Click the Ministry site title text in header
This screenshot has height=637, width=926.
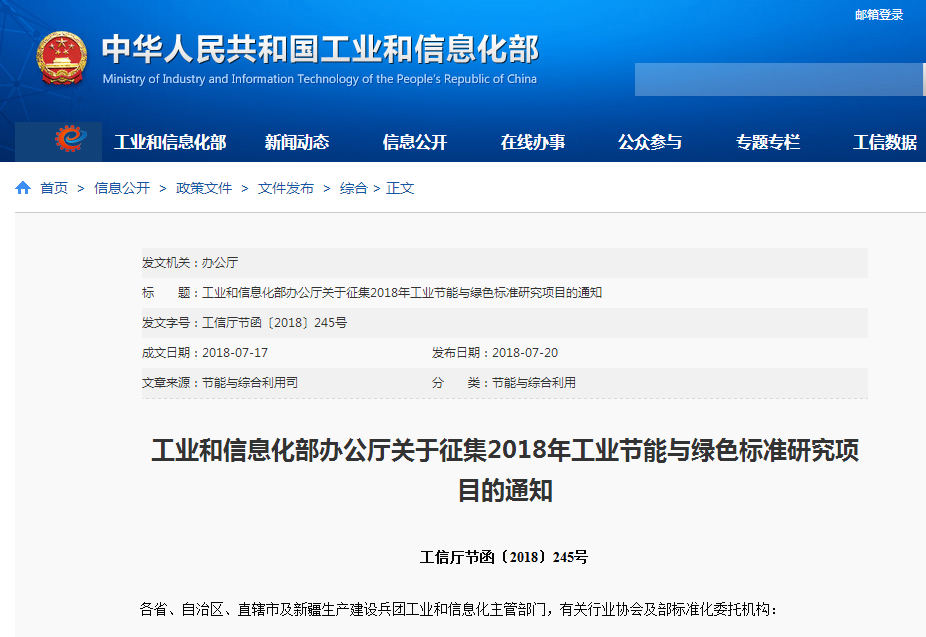click(320, 50)
